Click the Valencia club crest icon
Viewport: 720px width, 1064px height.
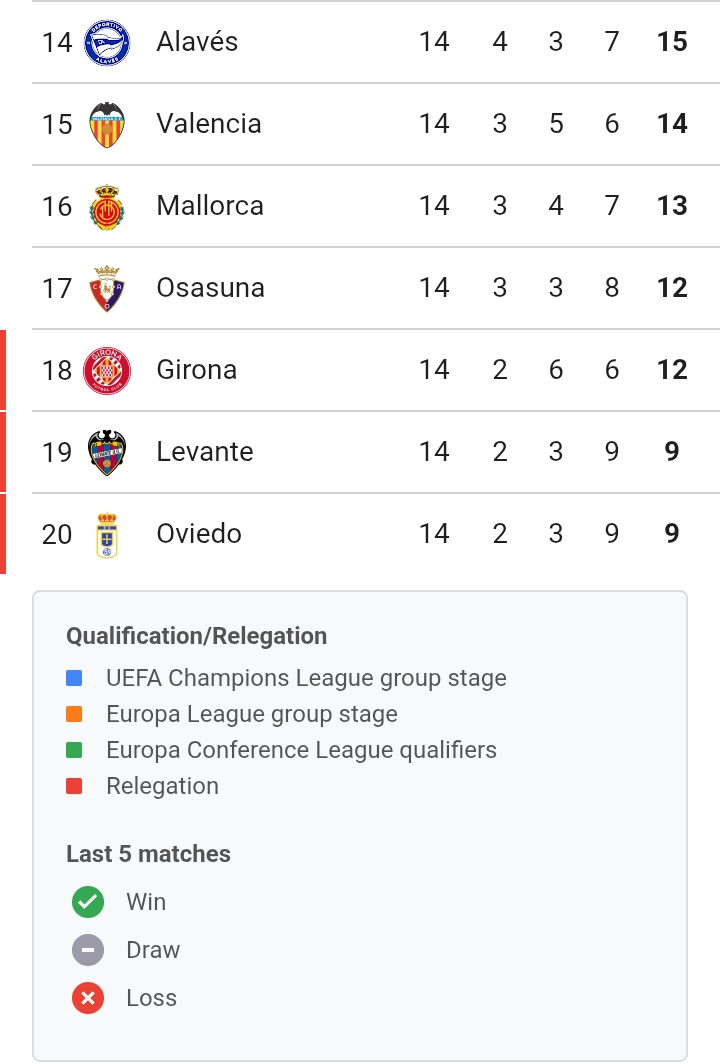(x=106, y=124)
